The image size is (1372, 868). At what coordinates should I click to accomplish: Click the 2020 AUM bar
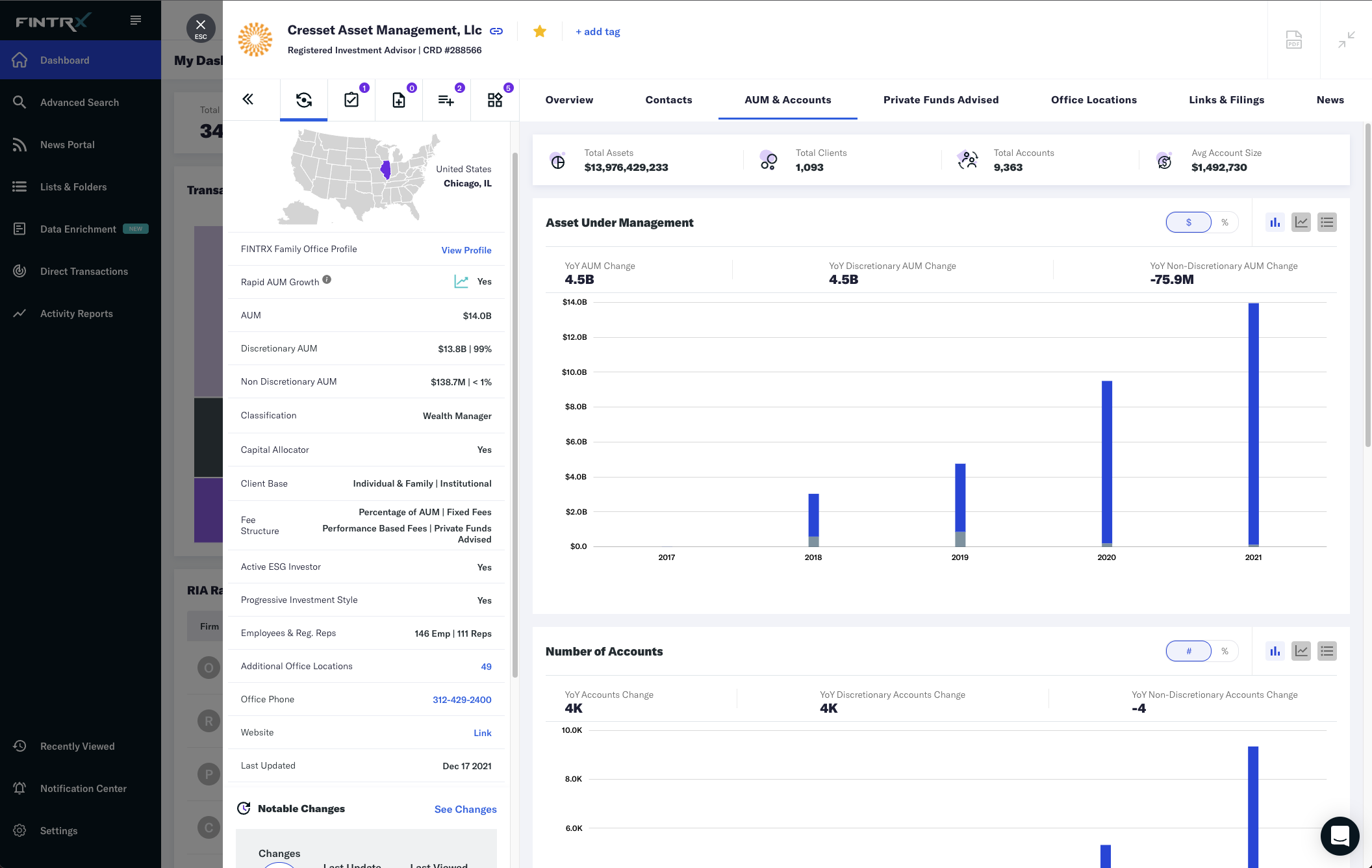tap(1107, 463)
